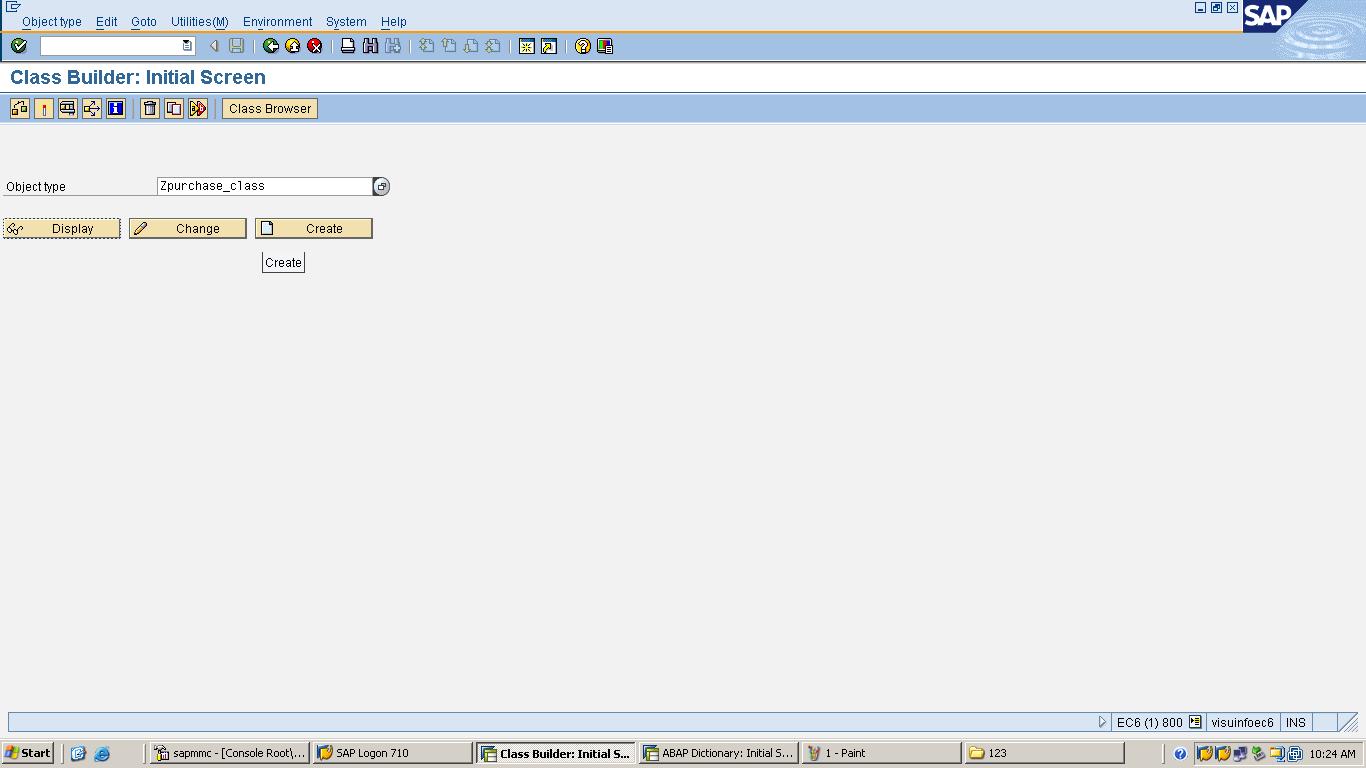Viewport: 1366px width, 768px height.
Task: Click the Class Browser button
Action: pos(269,108)
